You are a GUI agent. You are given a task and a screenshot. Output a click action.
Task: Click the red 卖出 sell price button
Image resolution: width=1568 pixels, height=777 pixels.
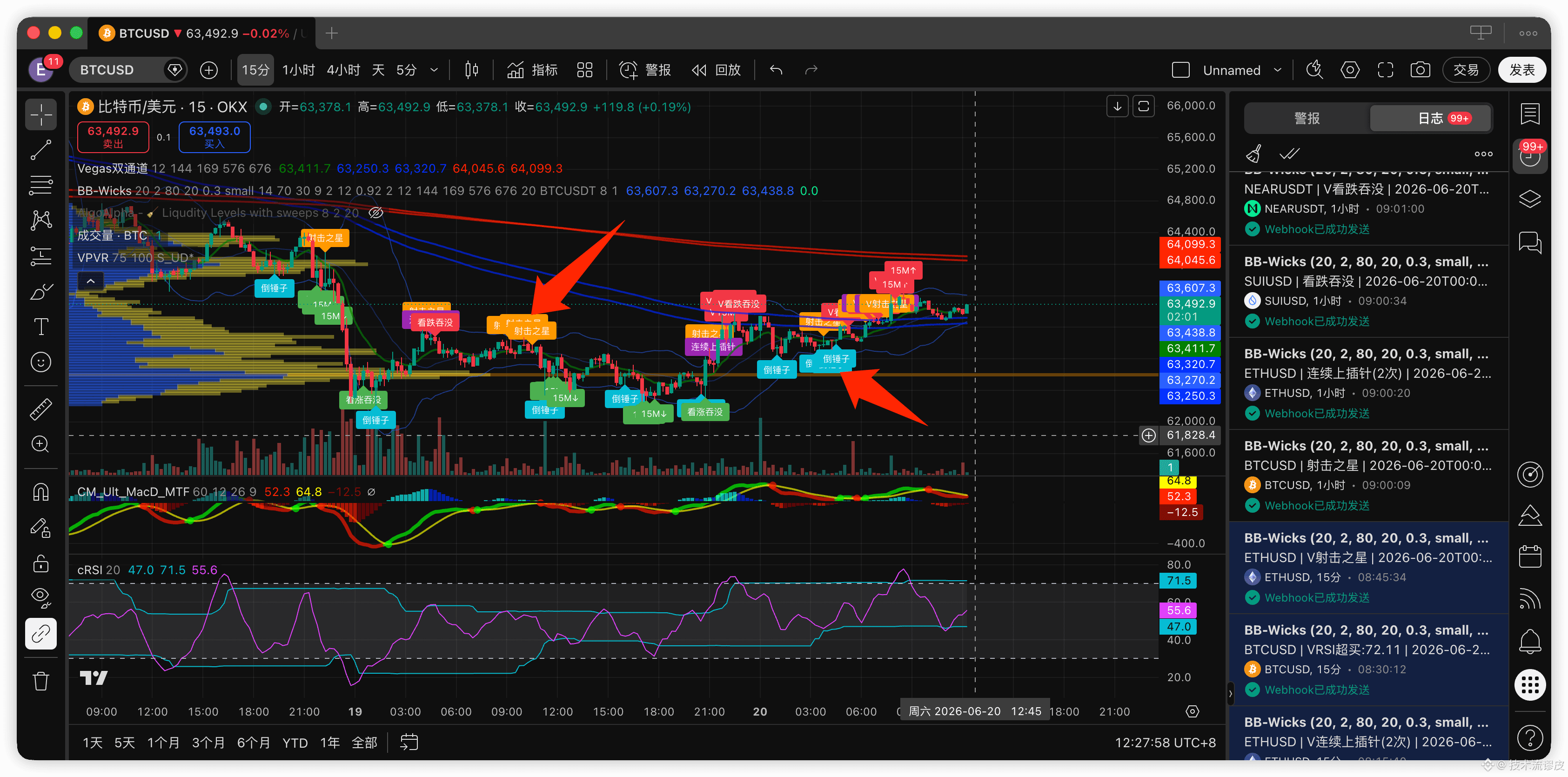pyautogui.click(x=113, y=137)
